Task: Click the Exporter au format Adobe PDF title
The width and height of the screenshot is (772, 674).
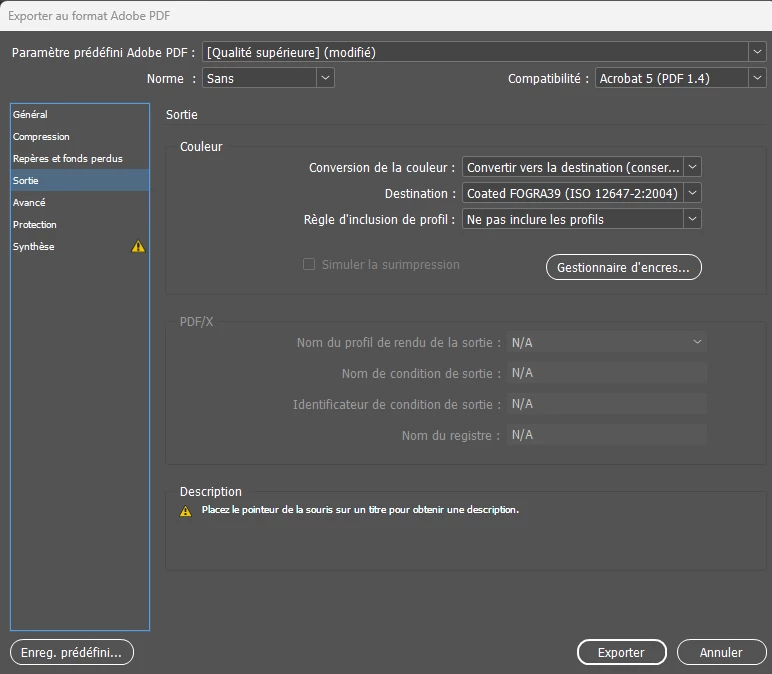Action: [89, 16]
